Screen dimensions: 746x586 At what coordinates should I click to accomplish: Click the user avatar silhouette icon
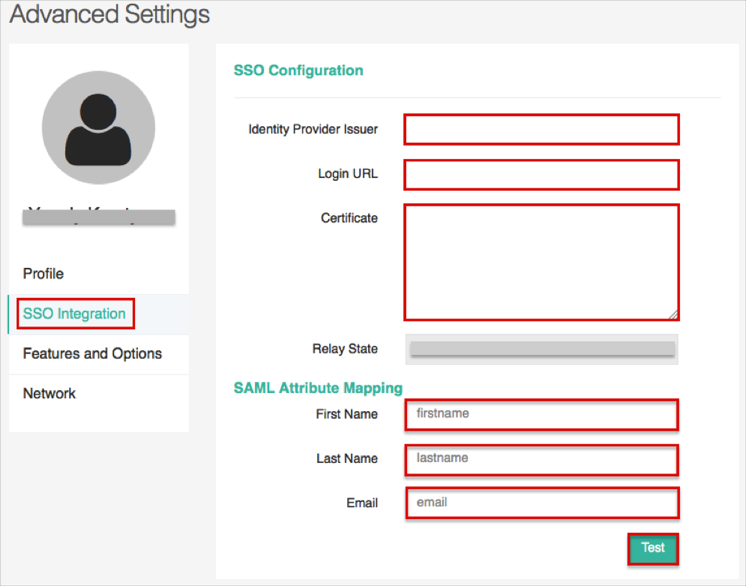tap(98, 128)
